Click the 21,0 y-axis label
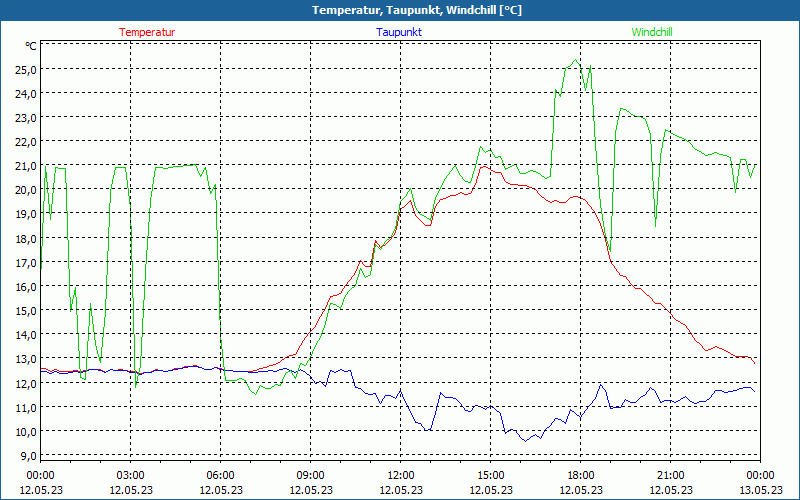 [25, 166]
